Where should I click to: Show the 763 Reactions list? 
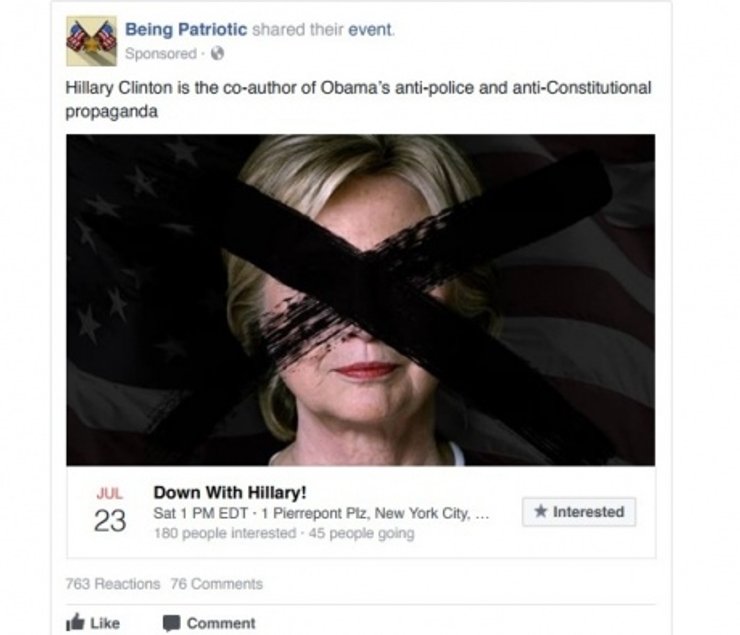coord(113,584)
